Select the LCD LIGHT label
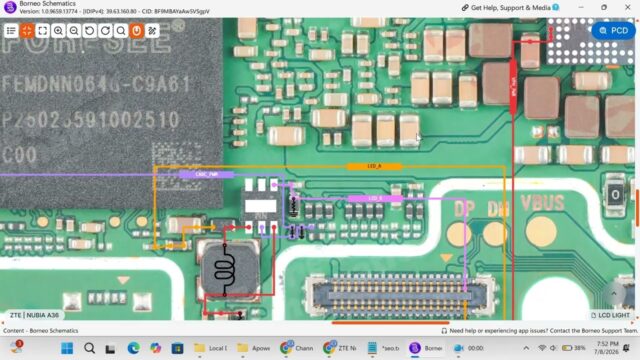 [610, 315]
